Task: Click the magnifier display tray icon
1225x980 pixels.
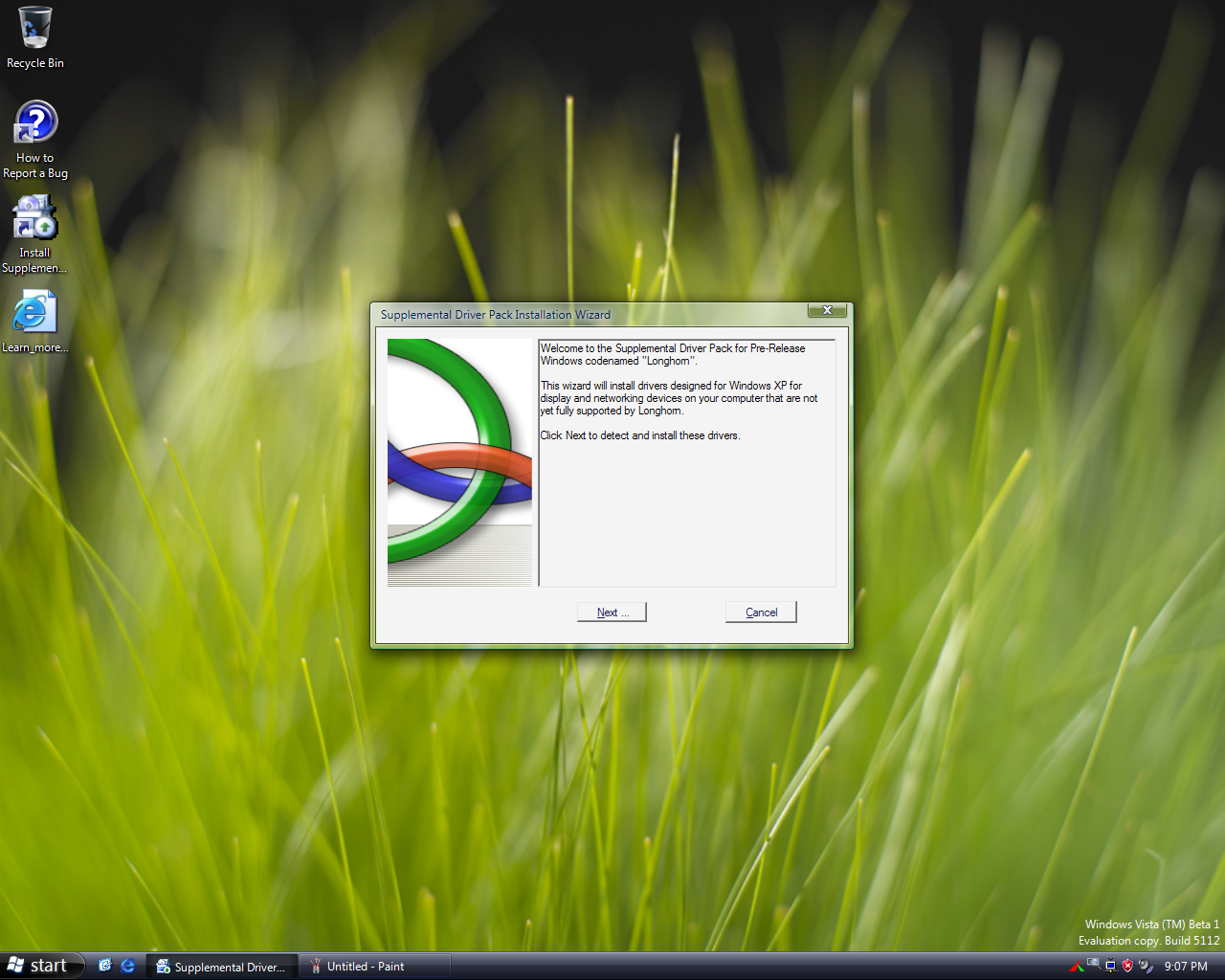Action: 1093,963
